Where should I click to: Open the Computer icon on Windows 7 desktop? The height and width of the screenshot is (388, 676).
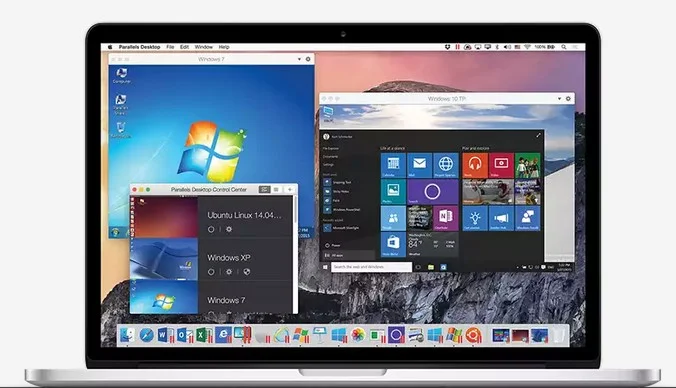coord(122,75)
